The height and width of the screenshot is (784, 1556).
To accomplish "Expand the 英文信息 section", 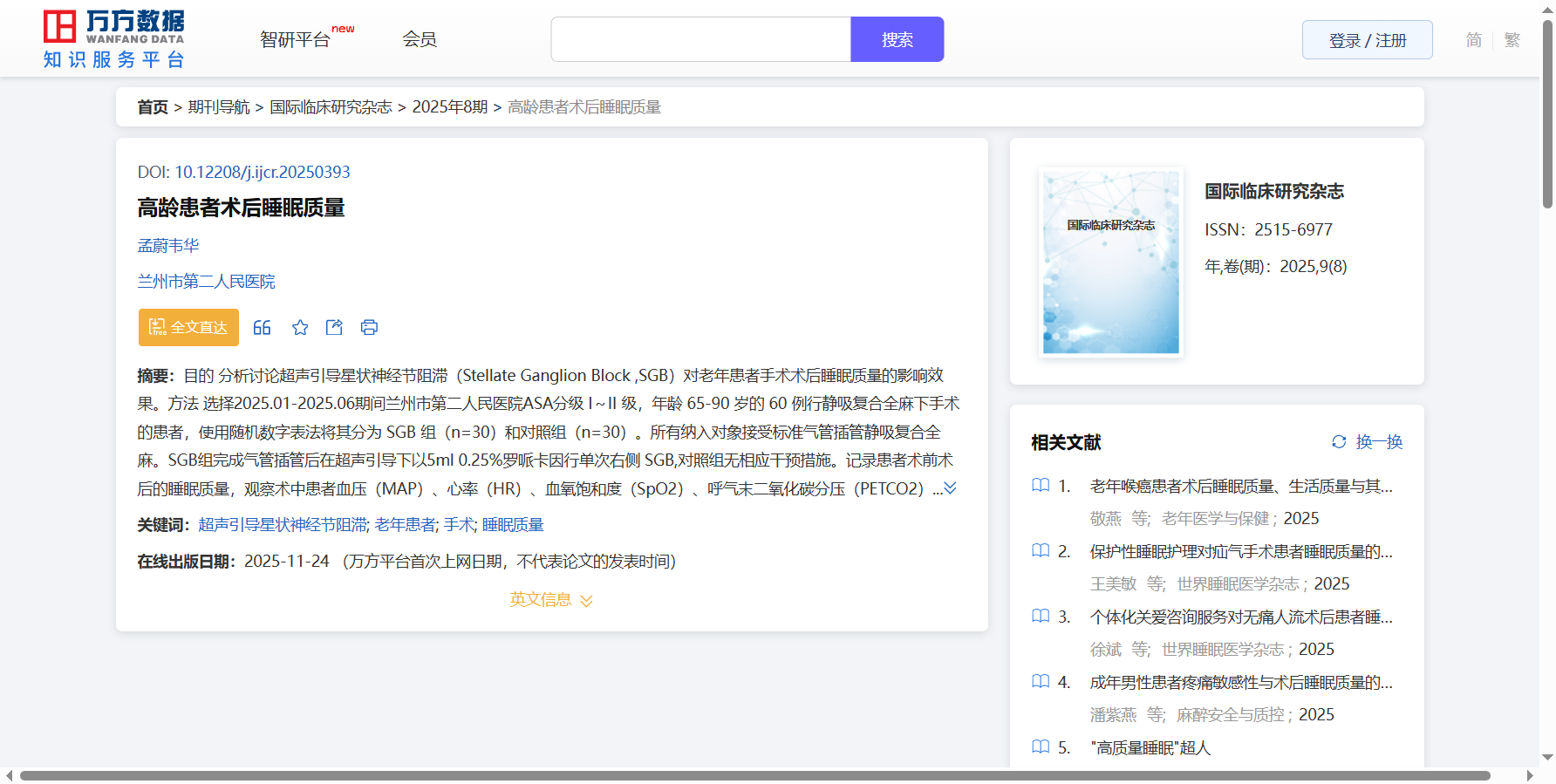I will pos(551,600).
